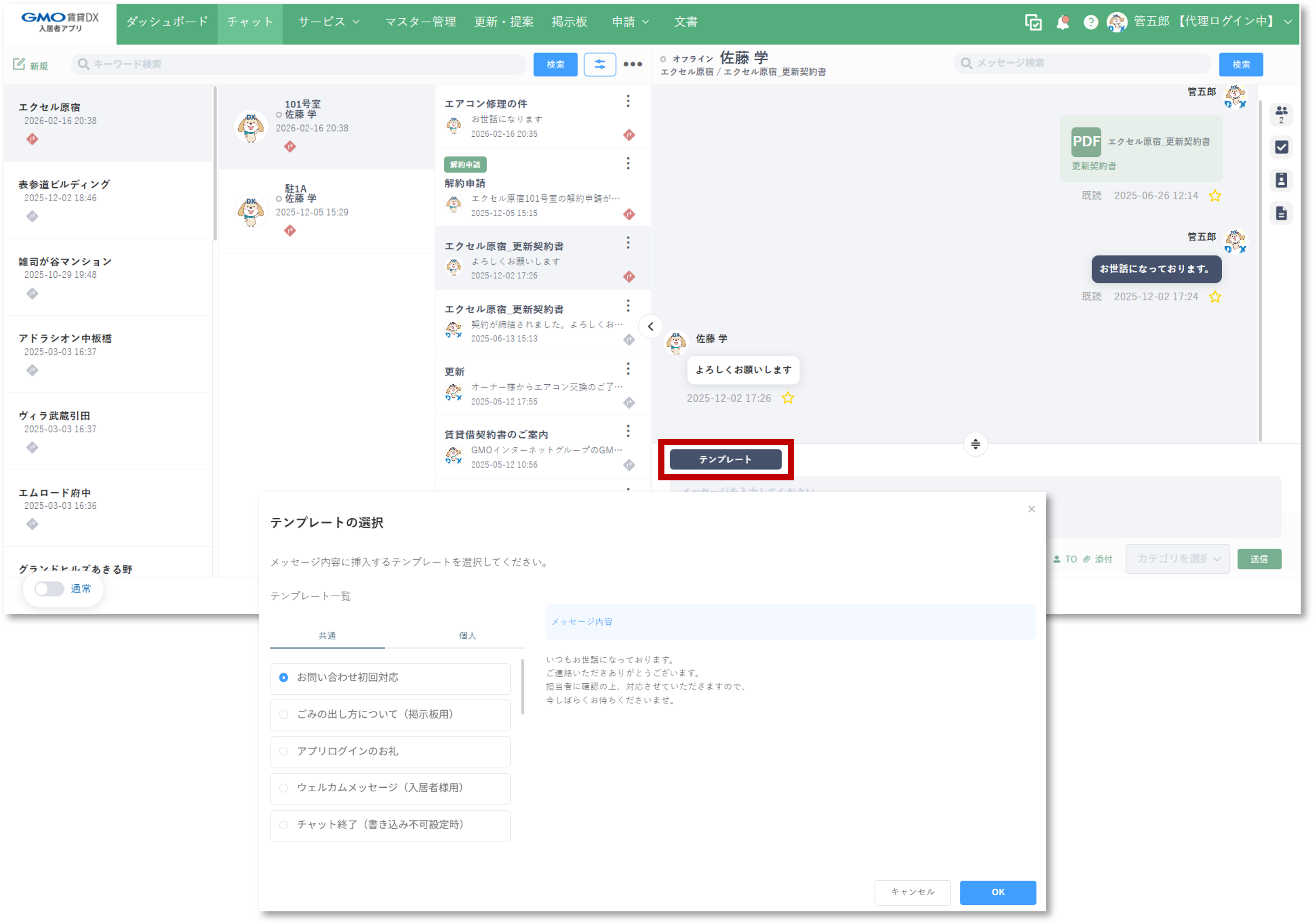This screenshot has width=1314, height=924.
Task: Collapse the thread panel with left chevron
Action: (x=650, y=327)
